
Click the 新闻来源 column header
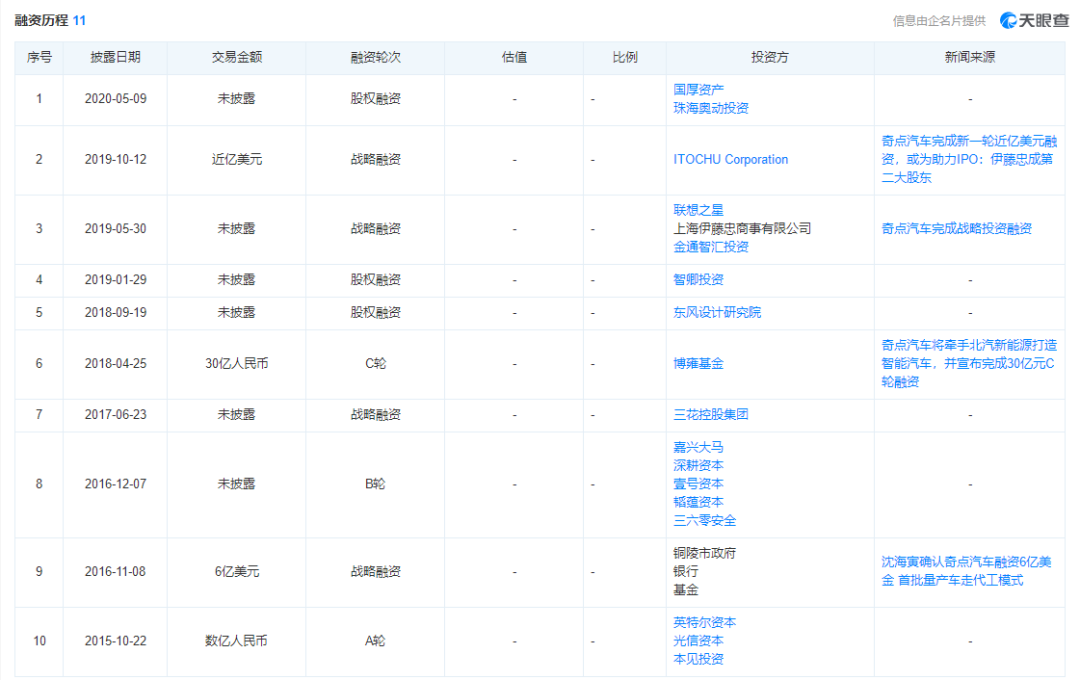click(x=970, y=57)
